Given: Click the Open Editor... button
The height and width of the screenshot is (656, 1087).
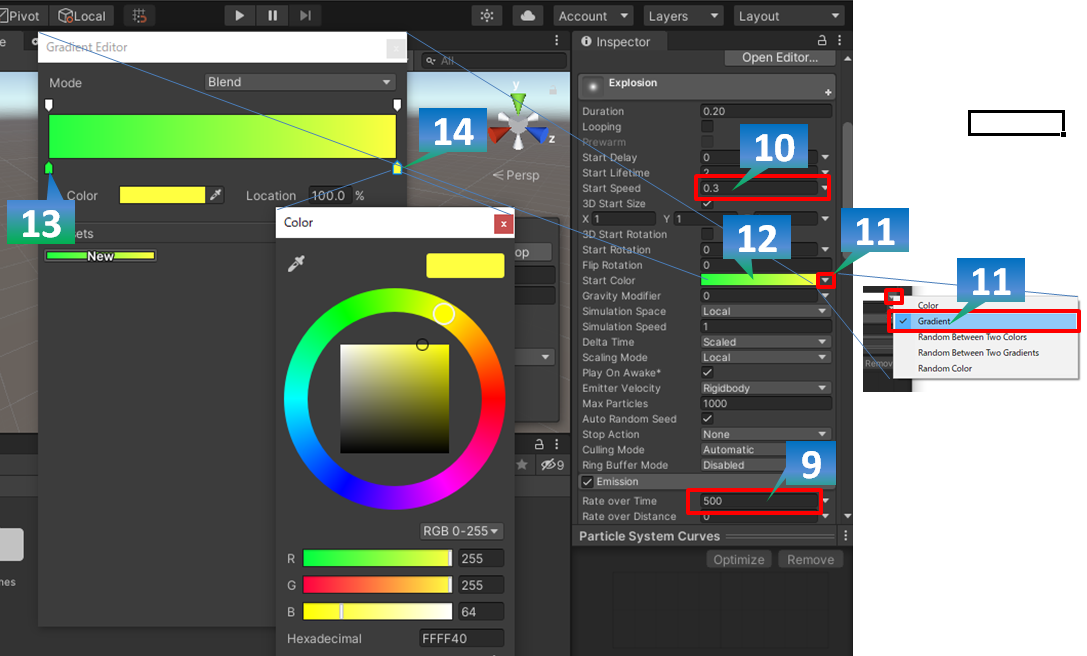Looking at the screenshot, I should (x=780, y=58).
